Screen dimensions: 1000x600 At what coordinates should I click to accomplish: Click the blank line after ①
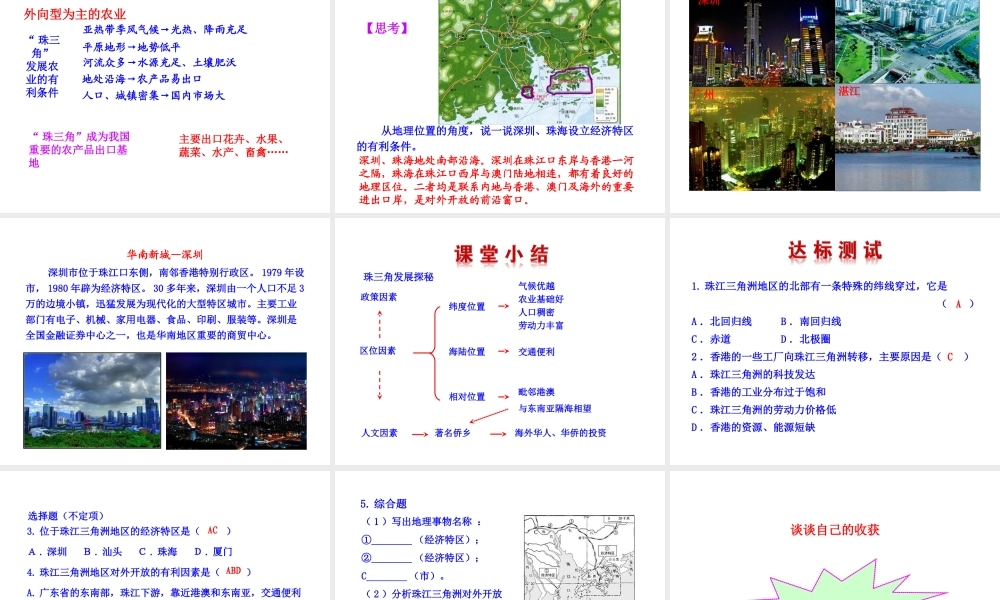[x=392, y=542]
